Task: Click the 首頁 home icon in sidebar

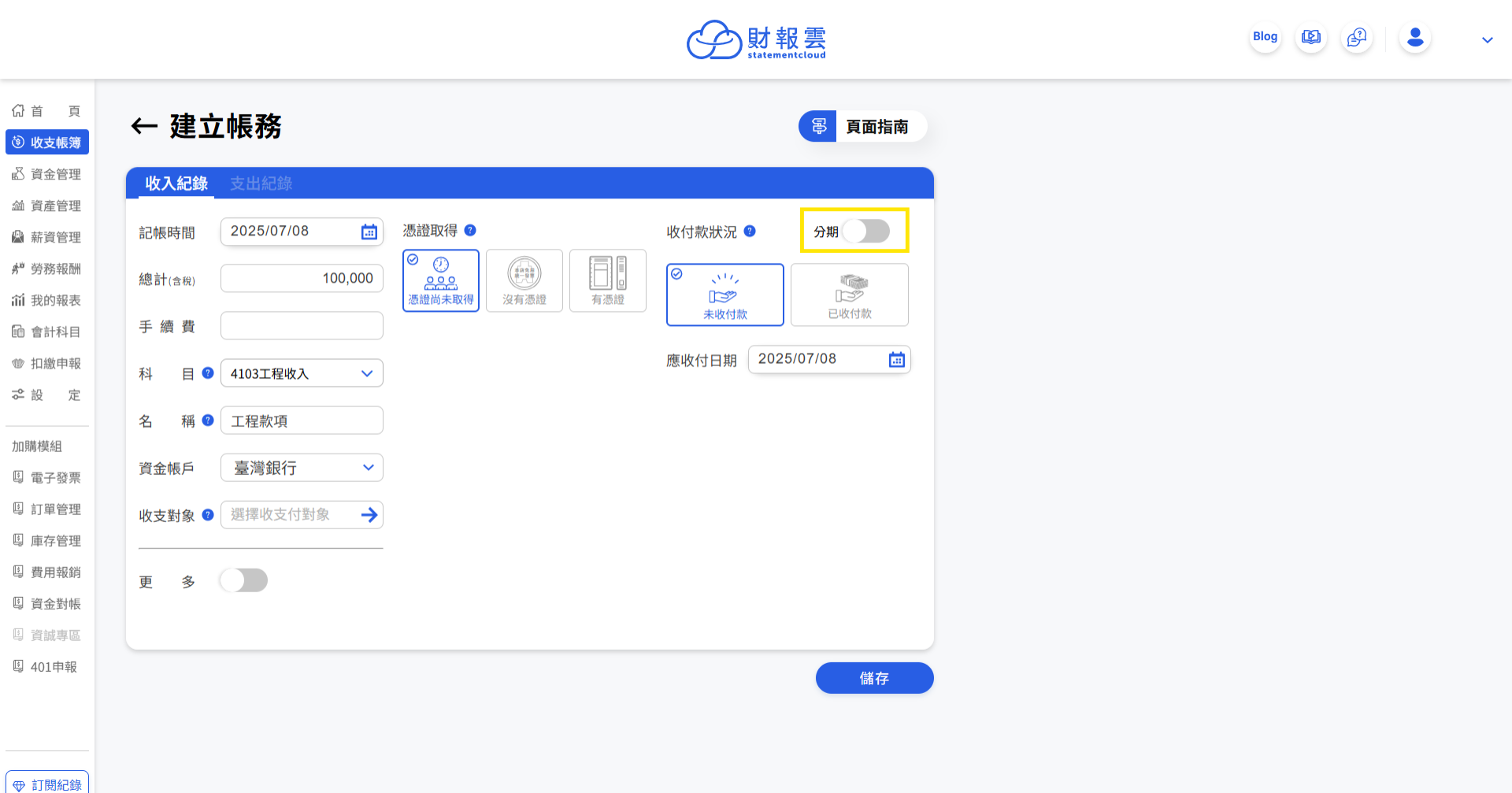Action: point(18,110)
